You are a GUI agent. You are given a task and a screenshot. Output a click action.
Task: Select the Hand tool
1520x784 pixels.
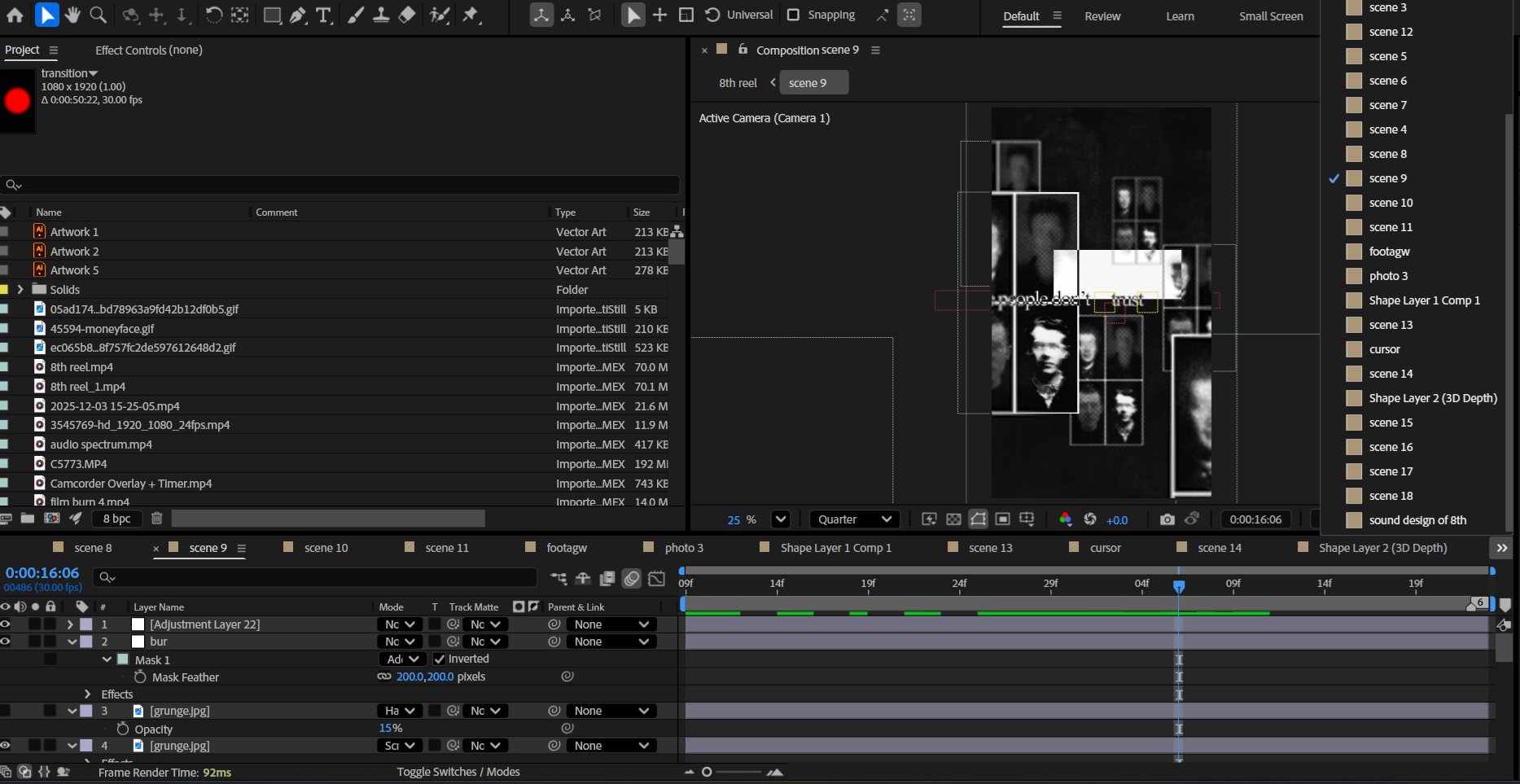coord(72,15)
